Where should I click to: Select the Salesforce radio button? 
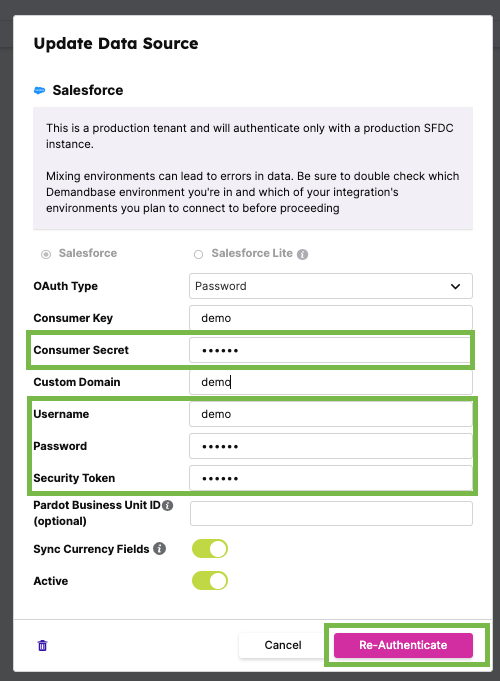pyautogui.click(x=46, y=254)
